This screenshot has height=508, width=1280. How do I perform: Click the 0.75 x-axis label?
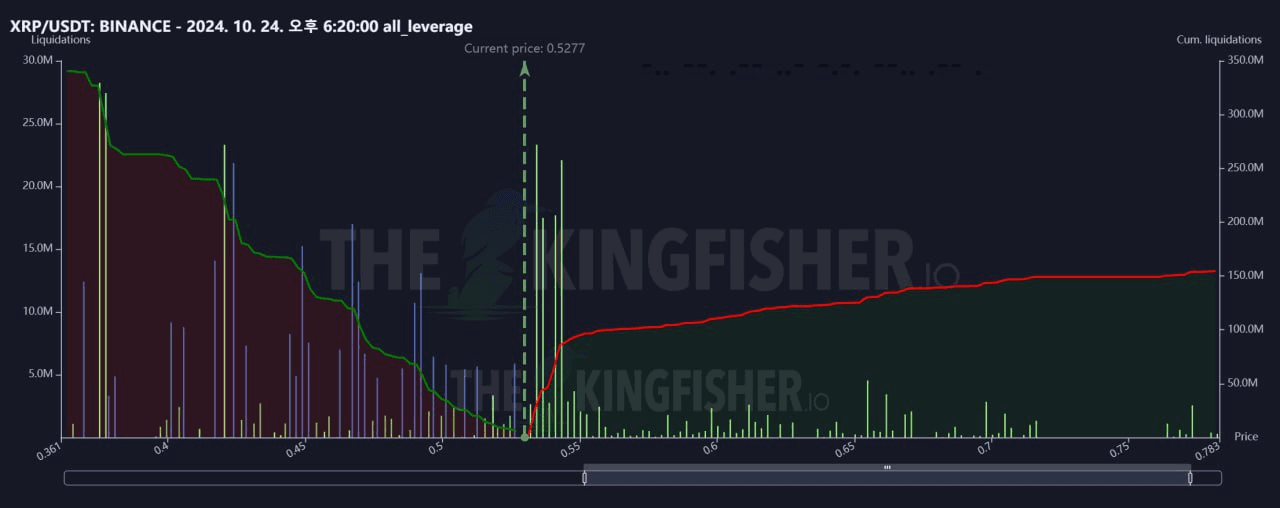tap(1121, 449)
